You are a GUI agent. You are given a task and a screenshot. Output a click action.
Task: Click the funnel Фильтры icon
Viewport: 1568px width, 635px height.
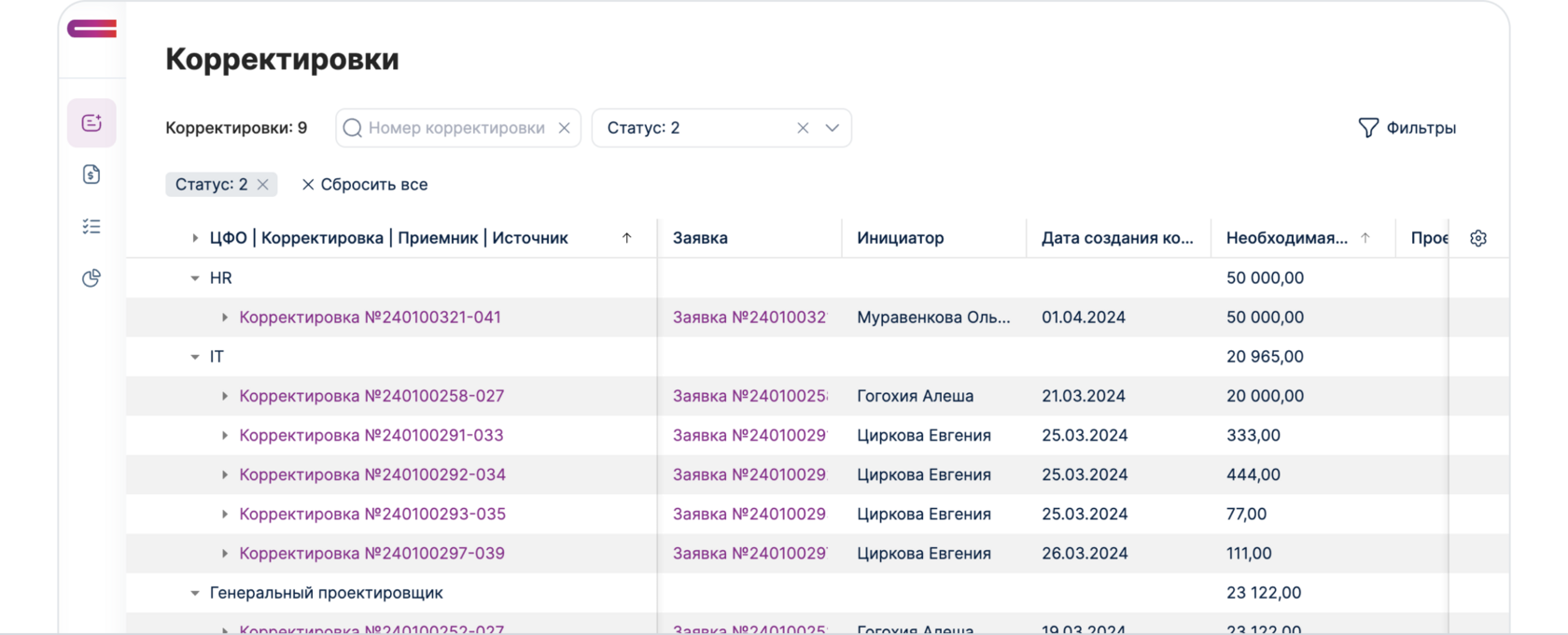(1368, 128)
